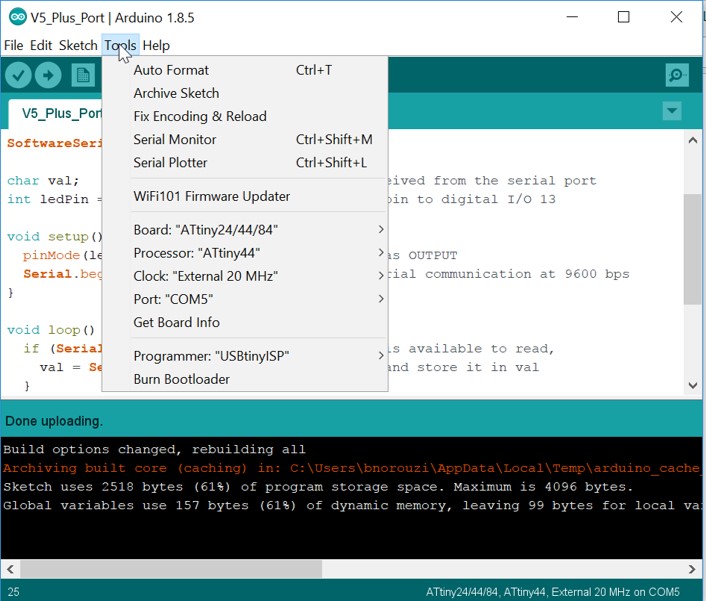Click 'char val;' code line

[43, 181]
